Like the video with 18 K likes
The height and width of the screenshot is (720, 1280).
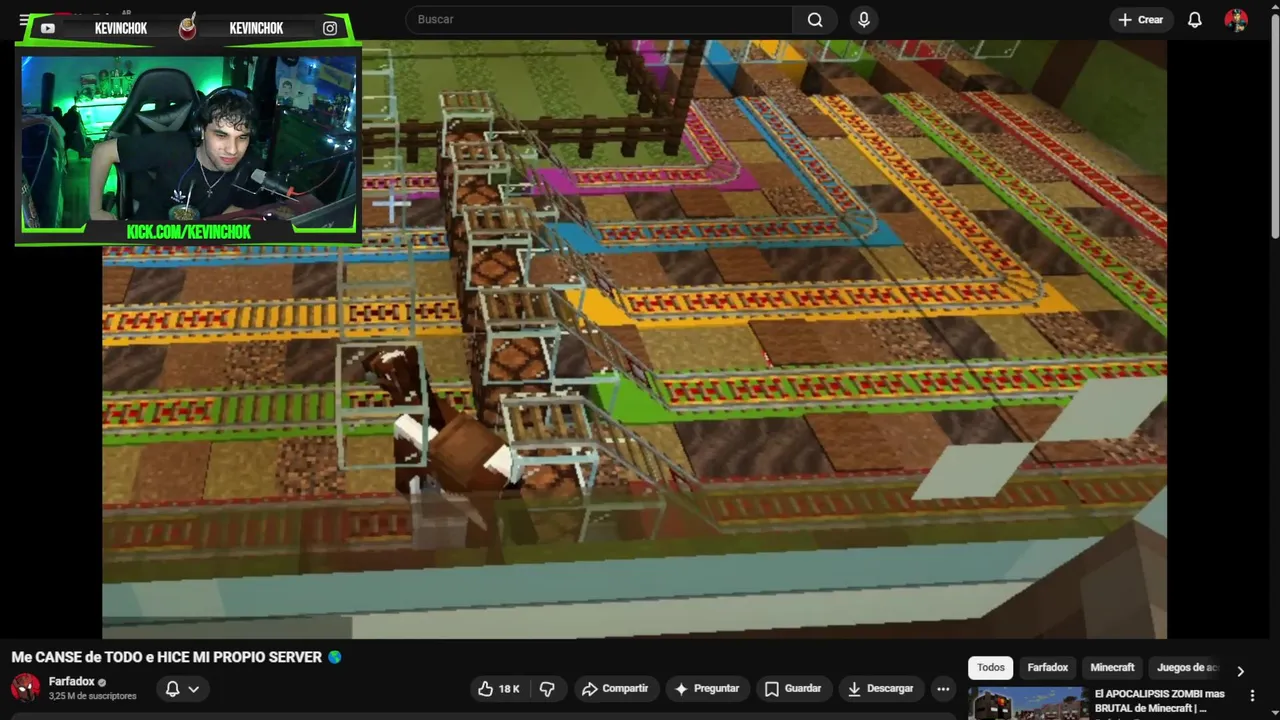click(x=498, y=689)
